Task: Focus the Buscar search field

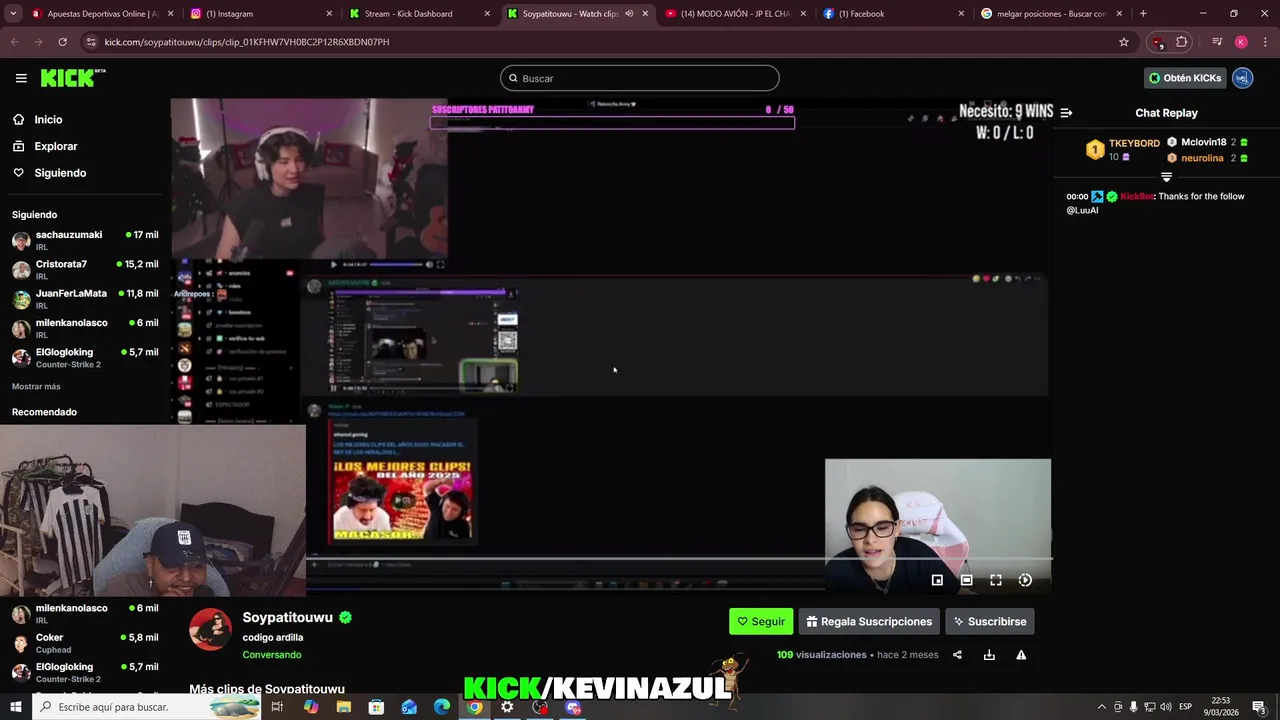Action: coord(640,78)
